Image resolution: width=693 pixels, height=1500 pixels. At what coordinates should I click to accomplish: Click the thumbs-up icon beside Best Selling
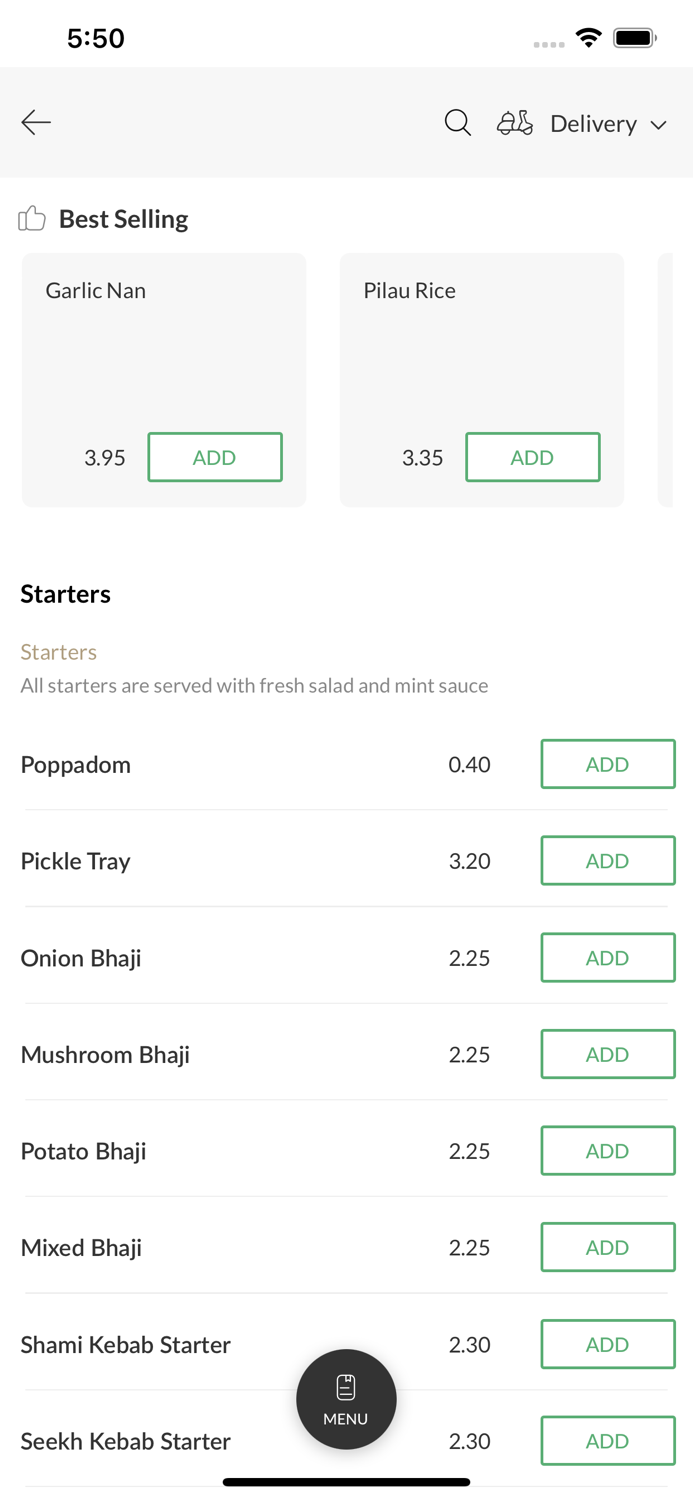pos(31,217)
